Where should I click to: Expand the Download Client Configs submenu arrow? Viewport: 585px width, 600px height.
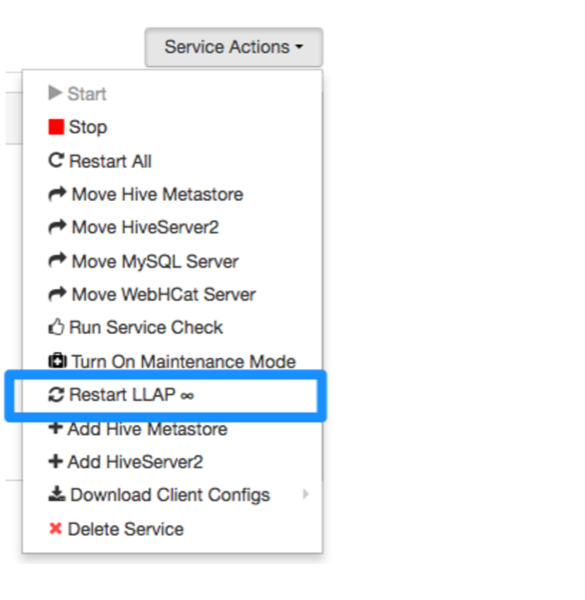pyautogui.click(x=305, y=494)
